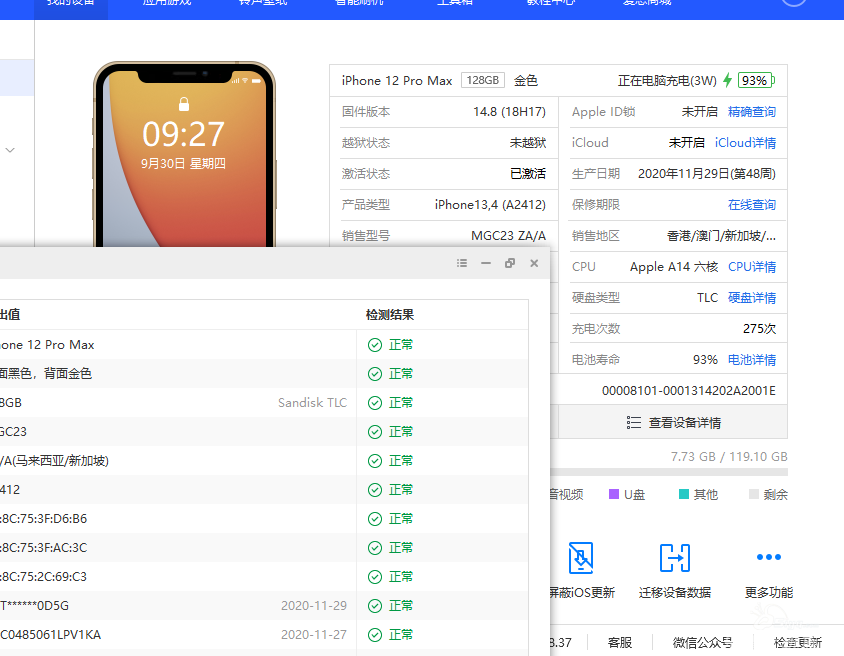The height and width of the screenshot is (656, 844).
Task: Minimize the detection report dialog
Action: 486,263
